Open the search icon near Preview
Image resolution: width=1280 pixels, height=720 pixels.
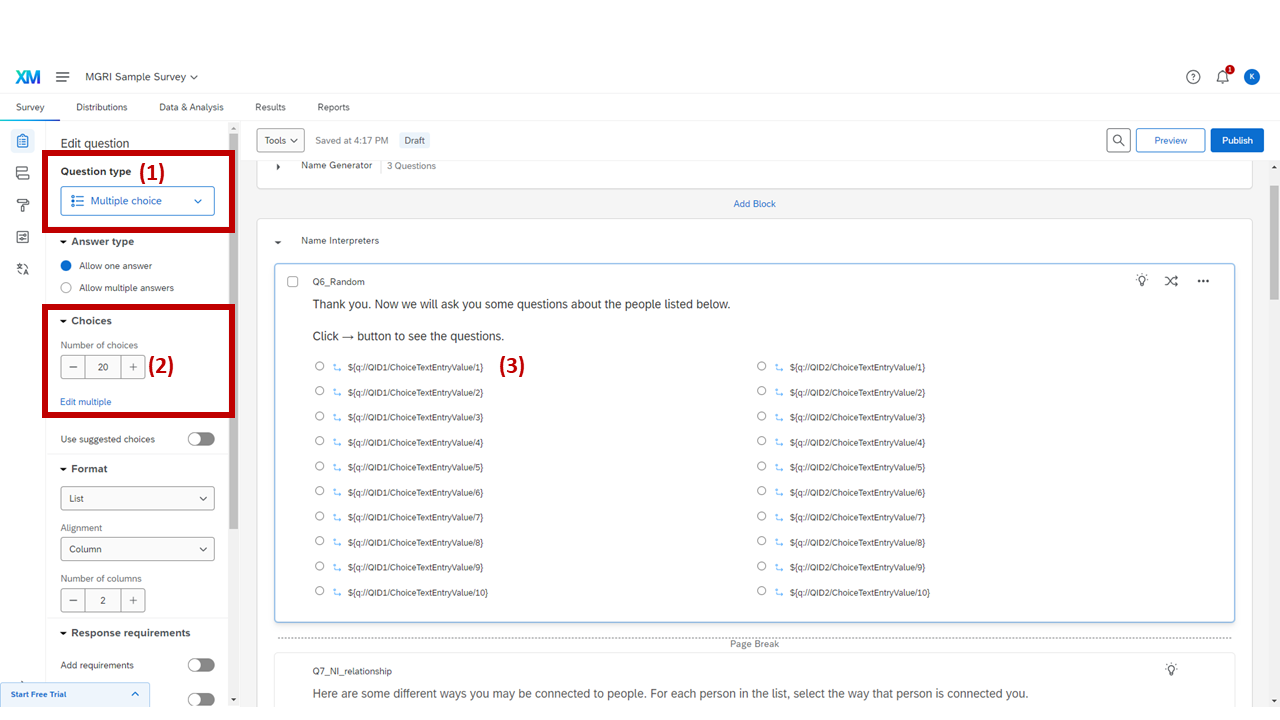(1118, 140)
